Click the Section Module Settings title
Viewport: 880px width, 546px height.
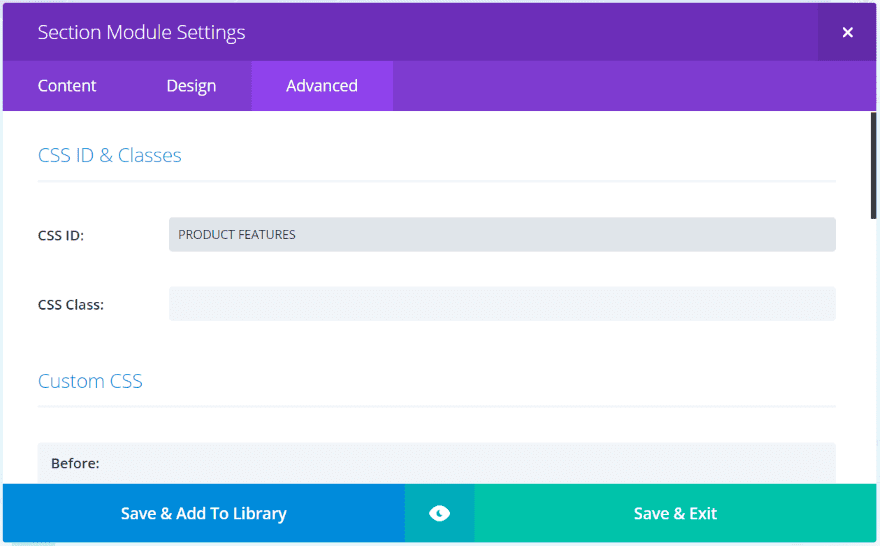pos(141,32)
